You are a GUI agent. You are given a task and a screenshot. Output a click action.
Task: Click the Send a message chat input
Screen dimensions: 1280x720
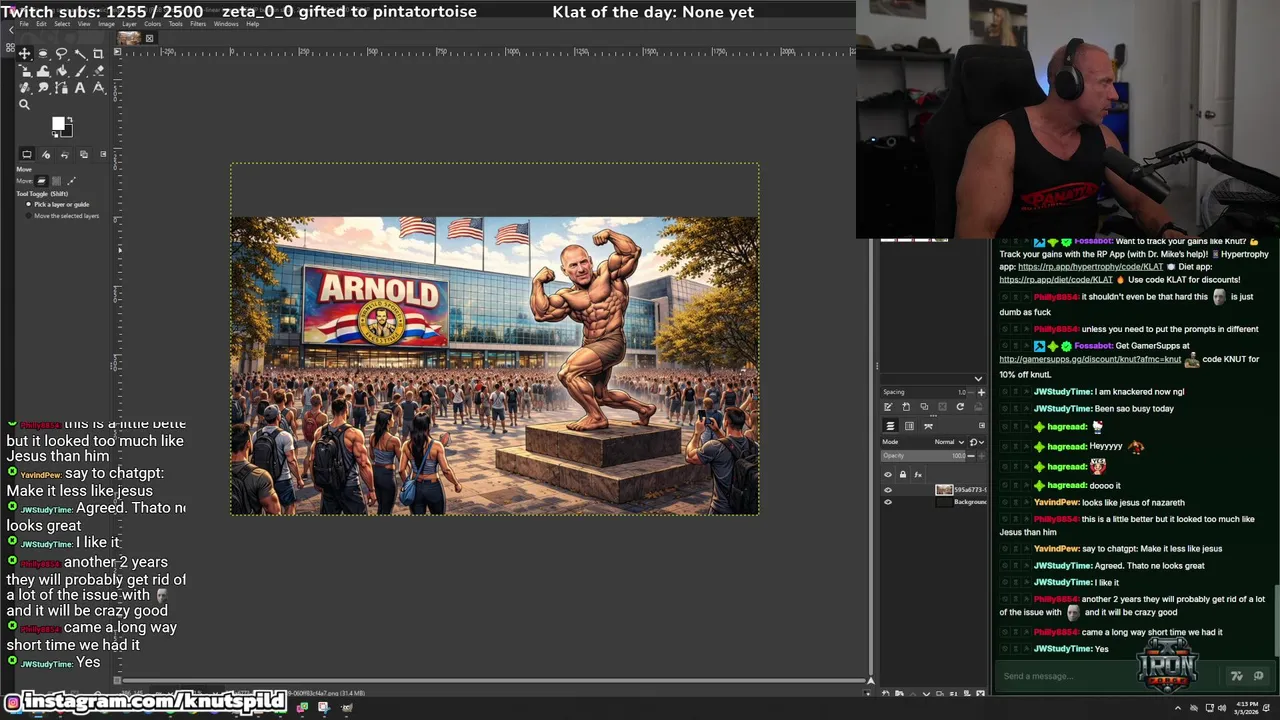[x=1110, y=676]
